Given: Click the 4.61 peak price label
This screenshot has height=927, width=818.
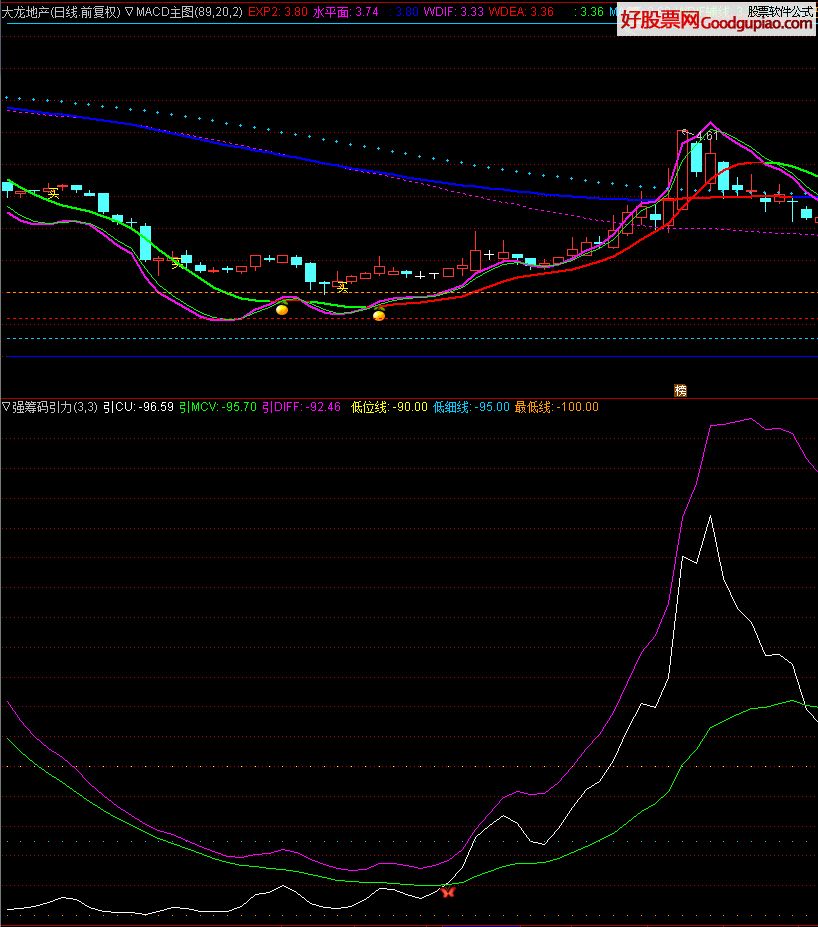Looking at the screenshot, I should click(x=705, y=136).
